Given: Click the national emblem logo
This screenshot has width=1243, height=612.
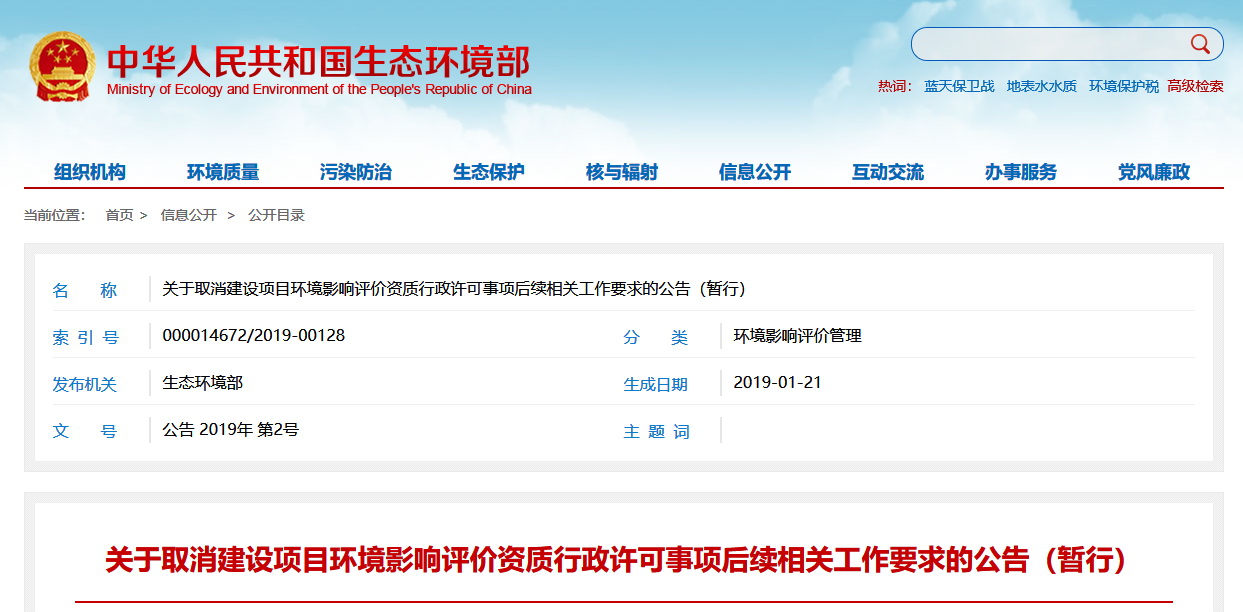Looking at the screenshot, I should [62, 66].
